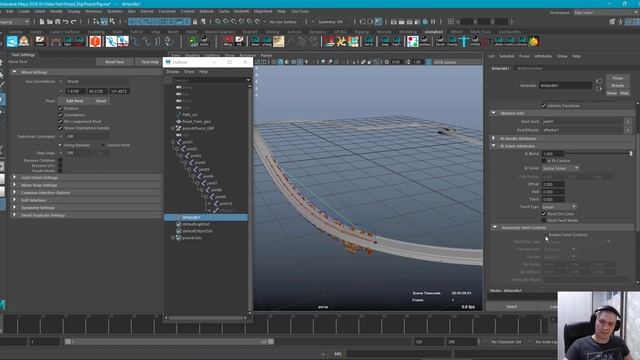Image resolution: width=640 pixels, height=360 pixels.
Task: Toggle Pin Component Pivot checkbox
Action: 60,122
